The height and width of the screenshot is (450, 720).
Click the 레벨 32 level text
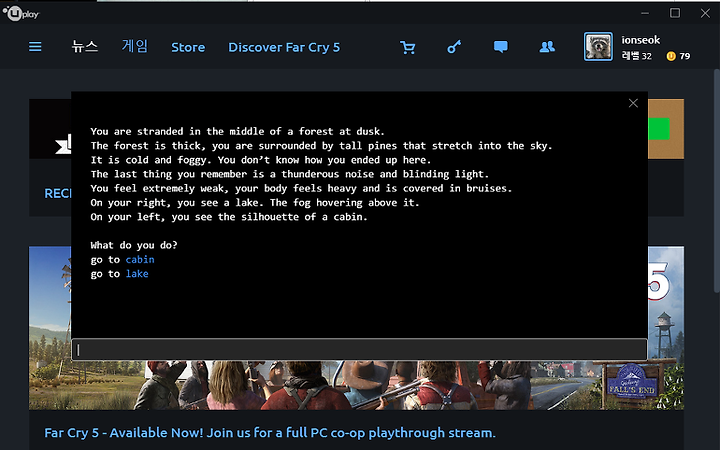tap(636, 56)
